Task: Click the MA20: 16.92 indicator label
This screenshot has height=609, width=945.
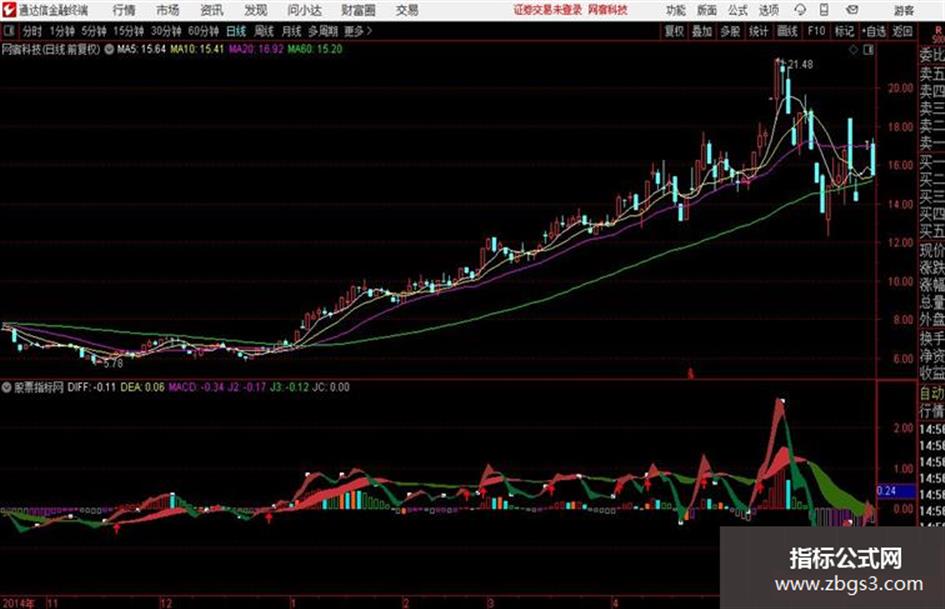Action: pyautogui.click(x=256, y=49)
